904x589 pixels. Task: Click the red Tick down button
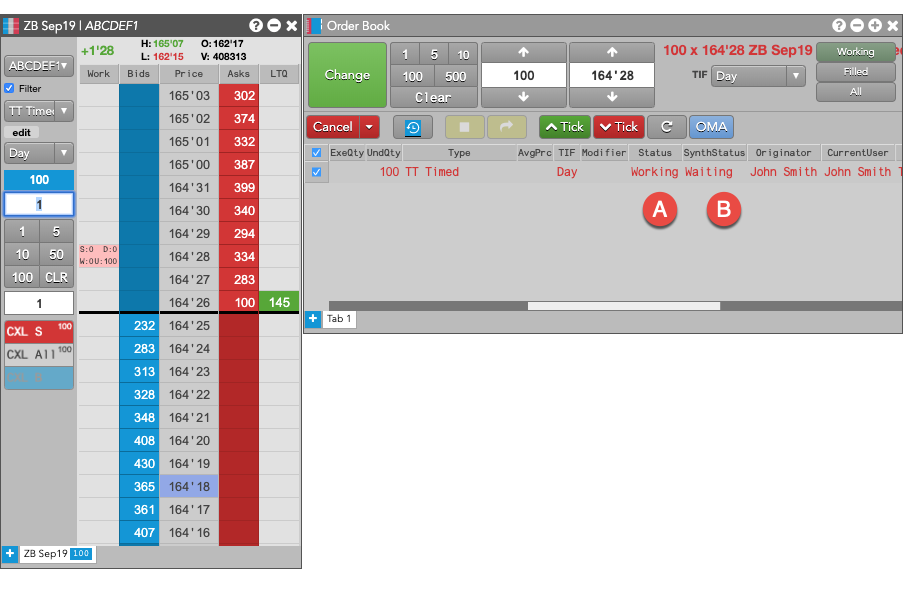pos(618,127)
